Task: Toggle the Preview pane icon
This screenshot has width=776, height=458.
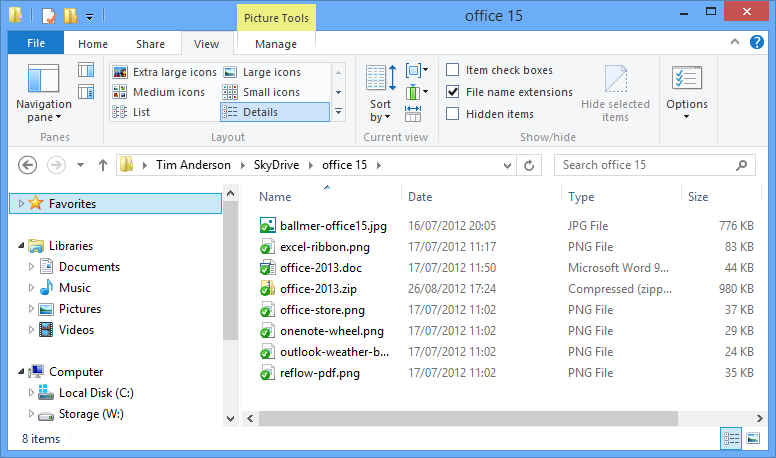Action: tap(86, 70)
